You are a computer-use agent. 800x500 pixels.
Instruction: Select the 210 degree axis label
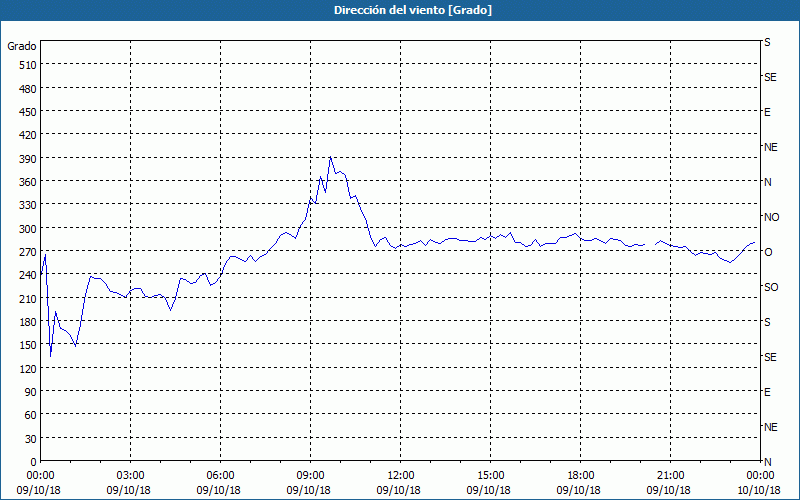coord(28,298)
